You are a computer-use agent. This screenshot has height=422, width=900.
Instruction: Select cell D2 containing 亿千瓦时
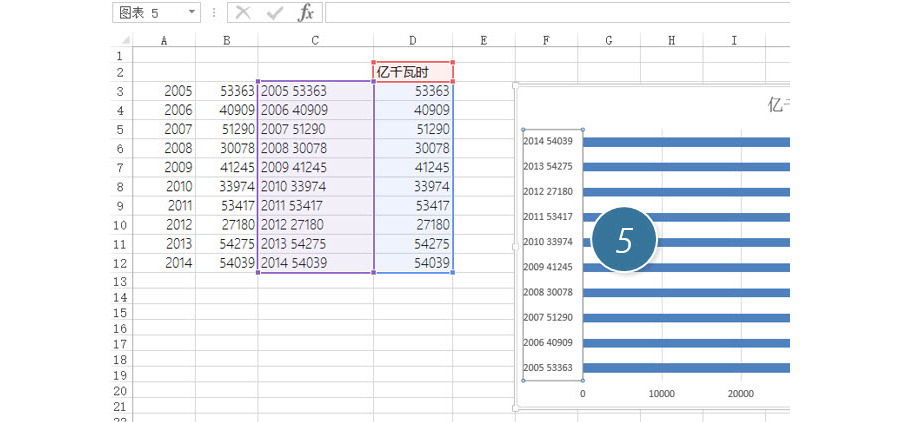tap(413, 72)
